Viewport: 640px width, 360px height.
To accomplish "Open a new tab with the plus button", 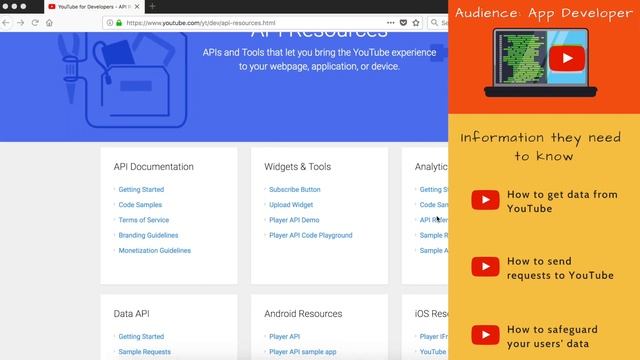I will click(x=152, y=7).
